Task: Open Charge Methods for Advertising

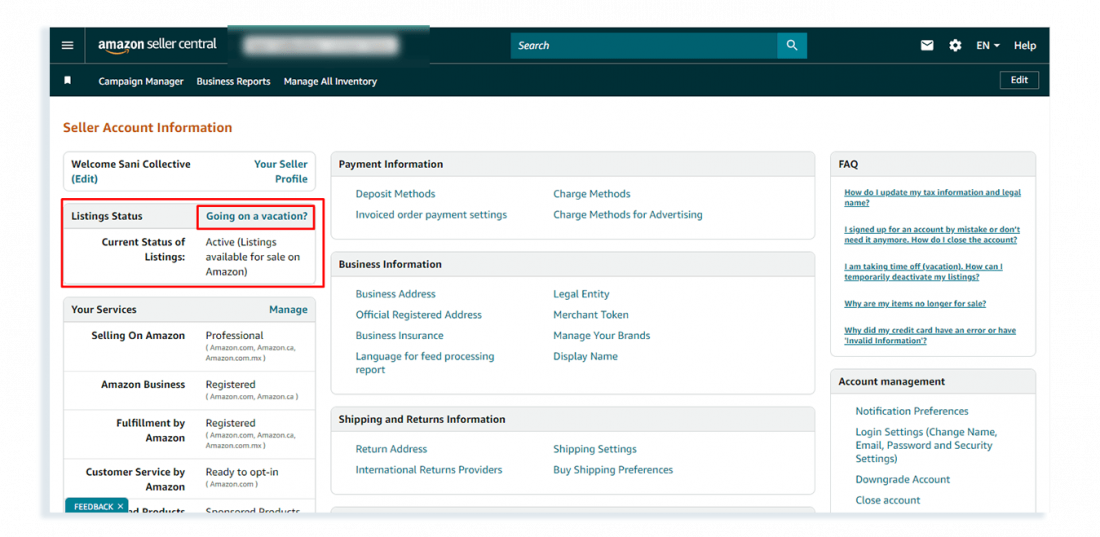Action: [627, 215]
